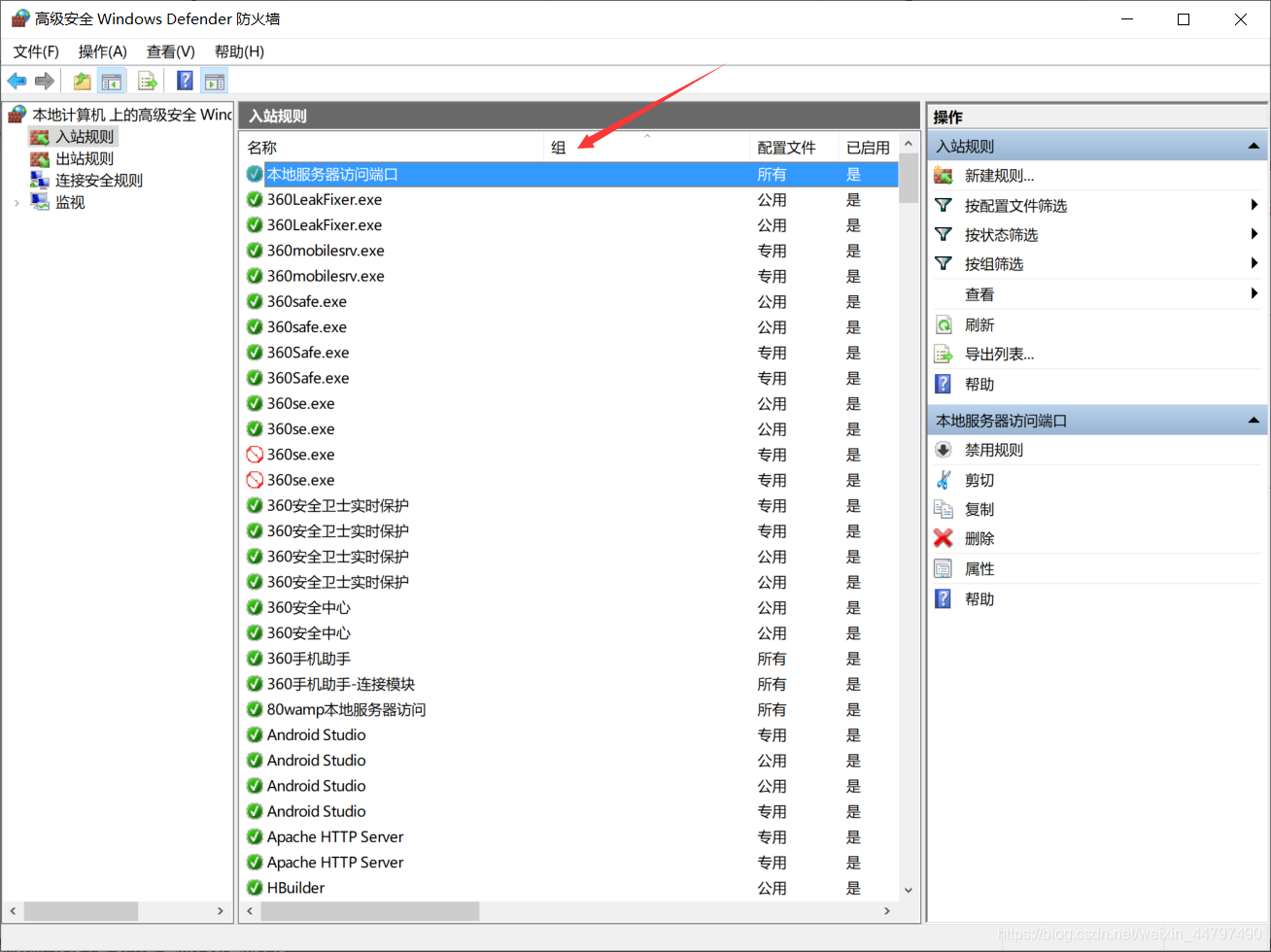Viewport: 1271px width, 952px height.
Task: Select the first 360安全中心 rule
Action: [569, 607]
